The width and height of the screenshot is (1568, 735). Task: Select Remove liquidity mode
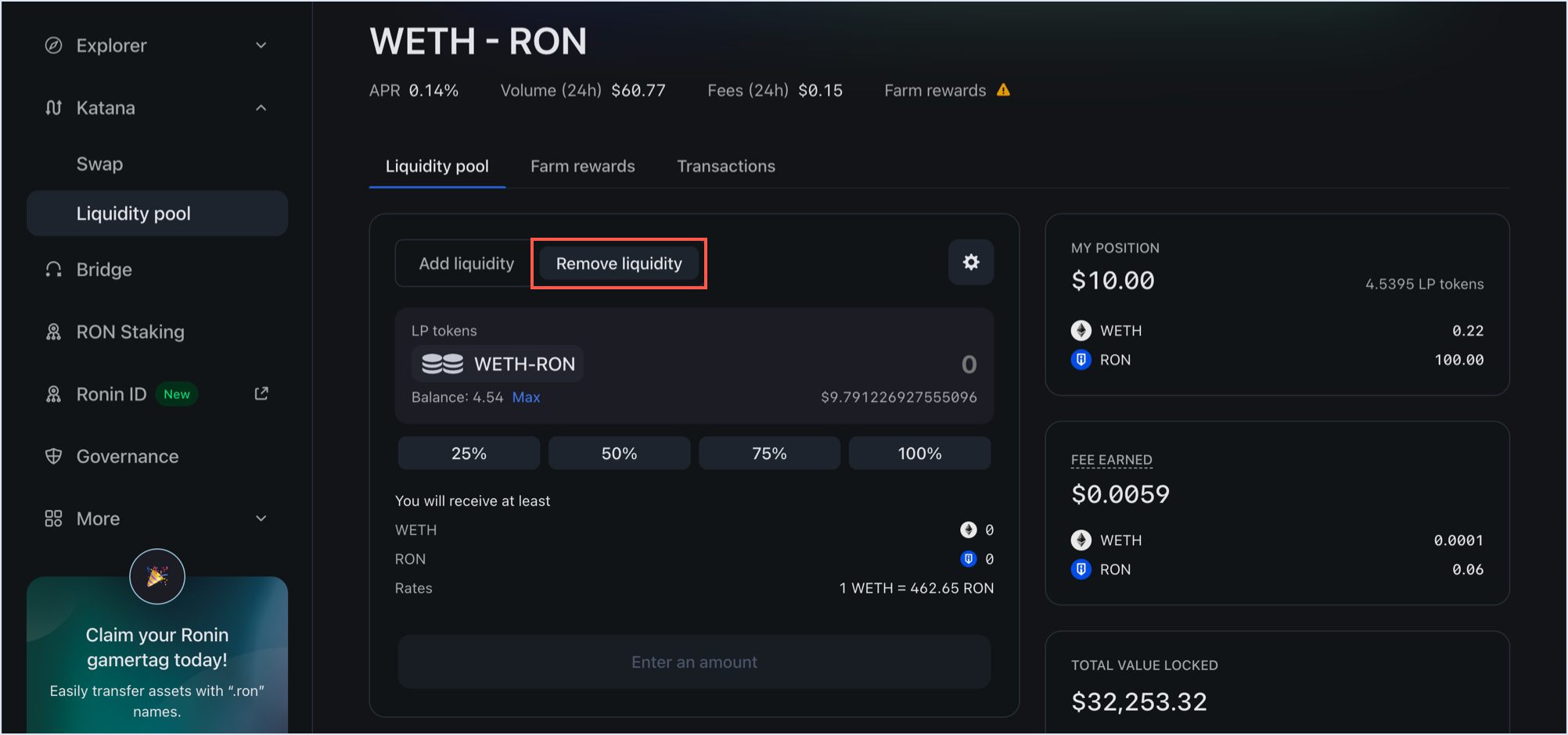[x=619, y=264]
